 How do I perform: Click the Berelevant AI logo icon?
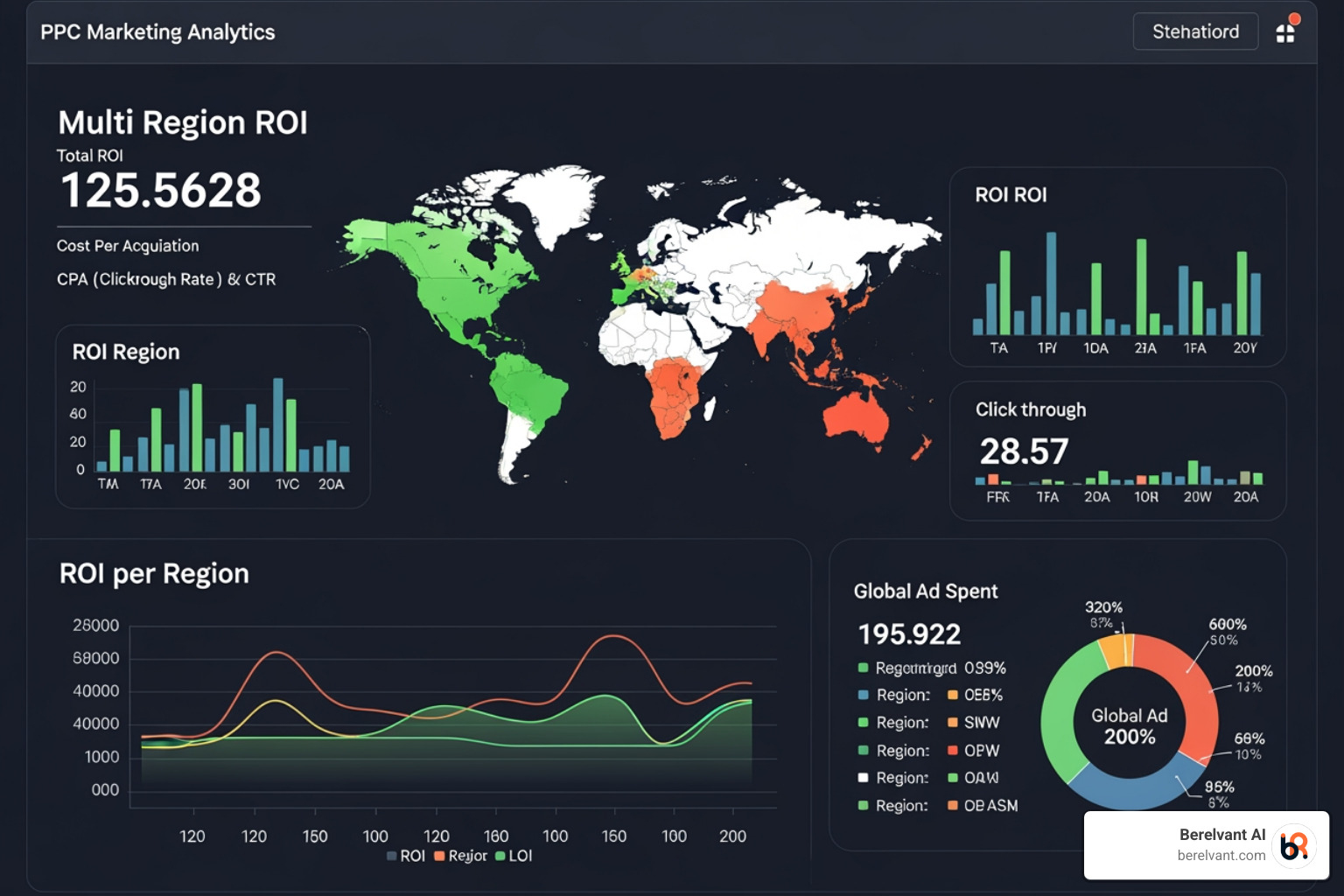tap(1294, 845)
